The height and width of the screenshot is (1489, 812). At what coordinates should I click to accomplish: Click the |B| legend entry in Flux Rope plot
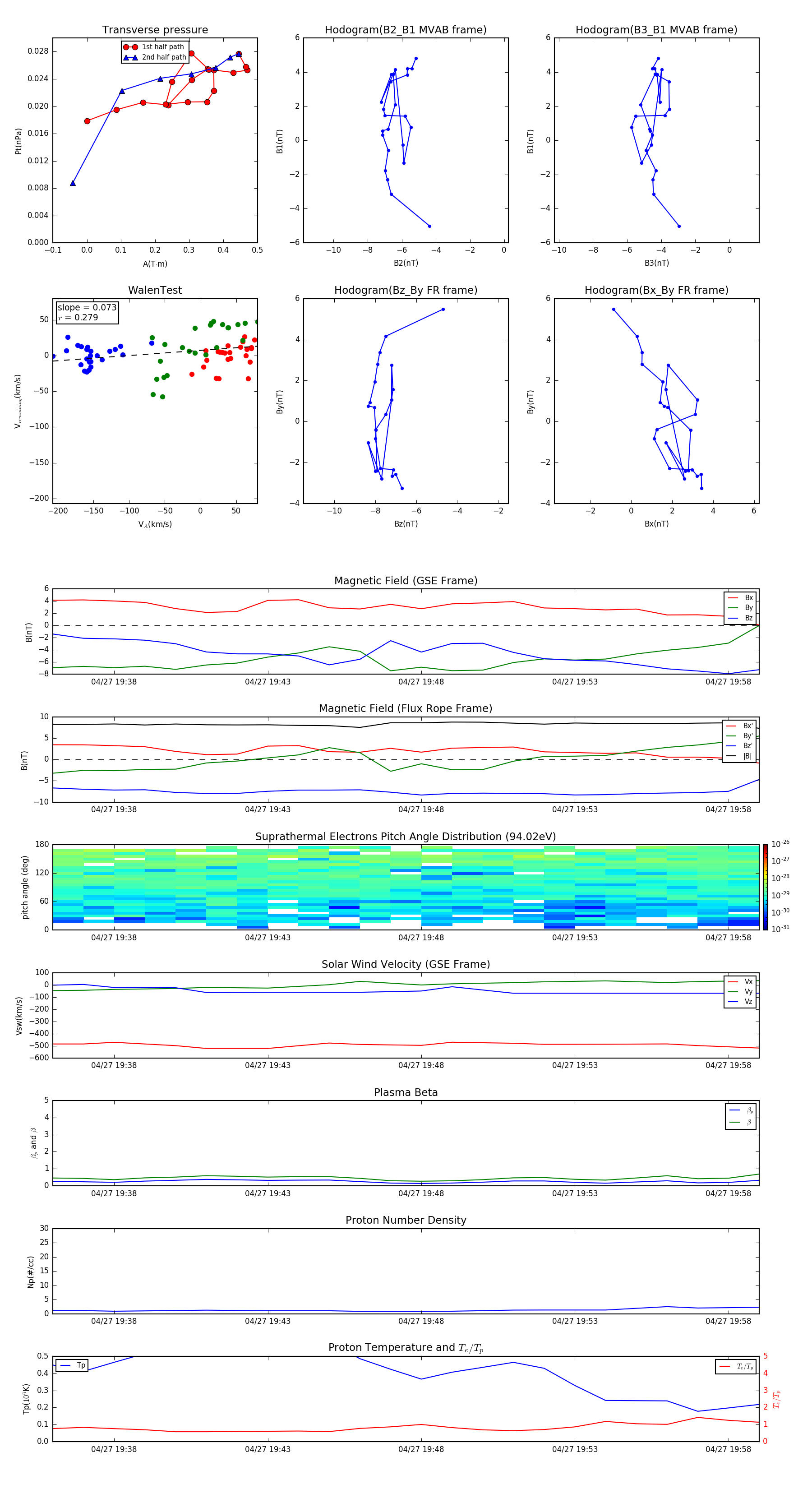[x=739, y=756]
